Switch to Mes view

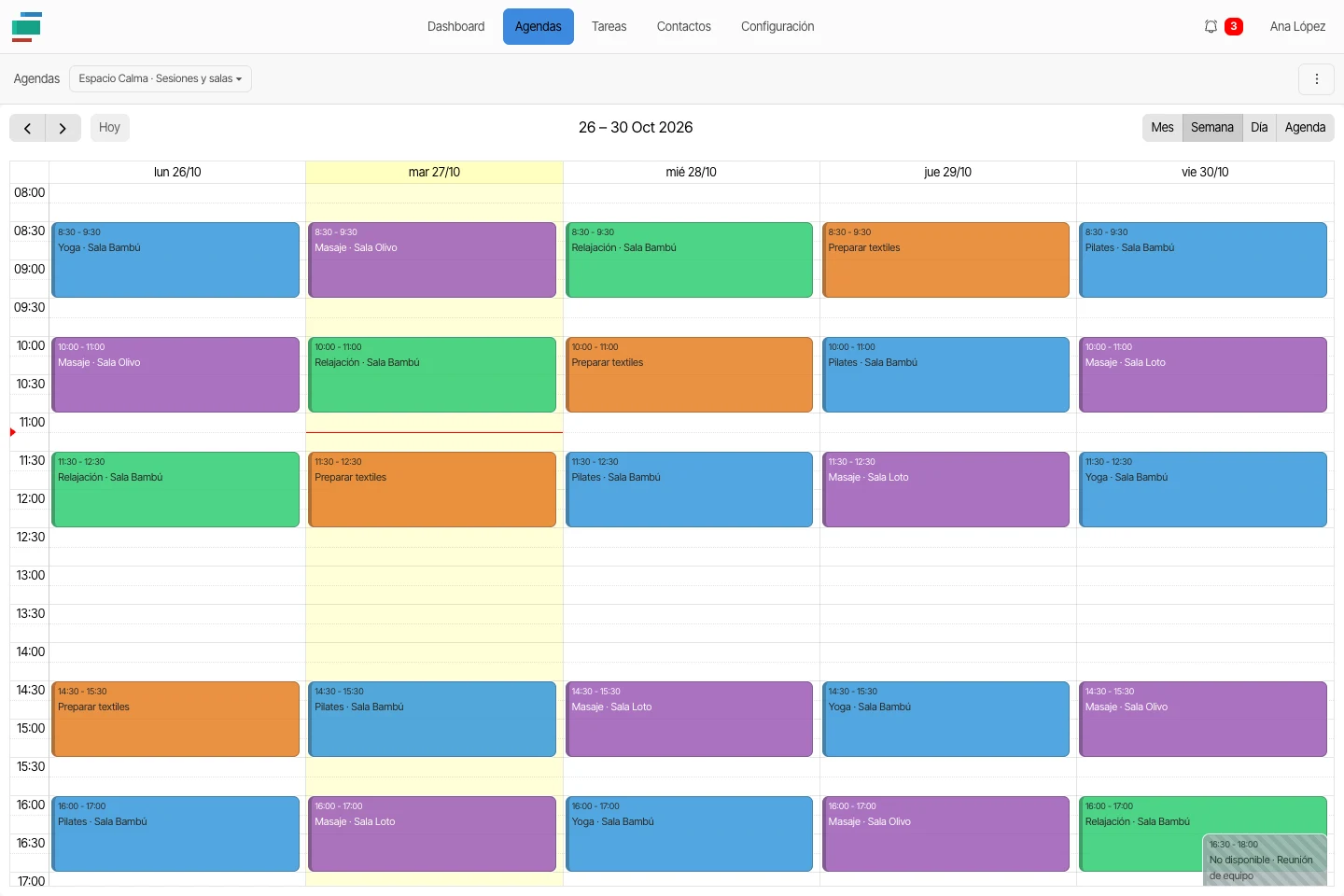pos(1163,128)
